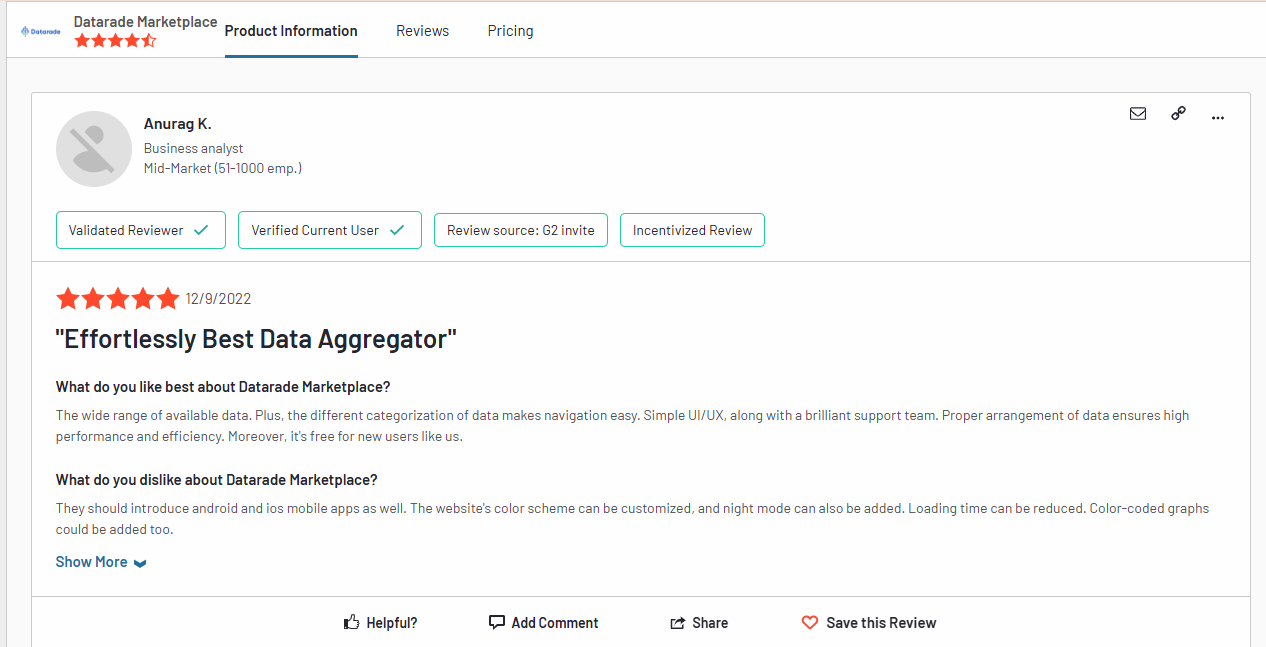Click the heart save icon
This screenshot has width=1266, height=647.
tap(810, 622)
